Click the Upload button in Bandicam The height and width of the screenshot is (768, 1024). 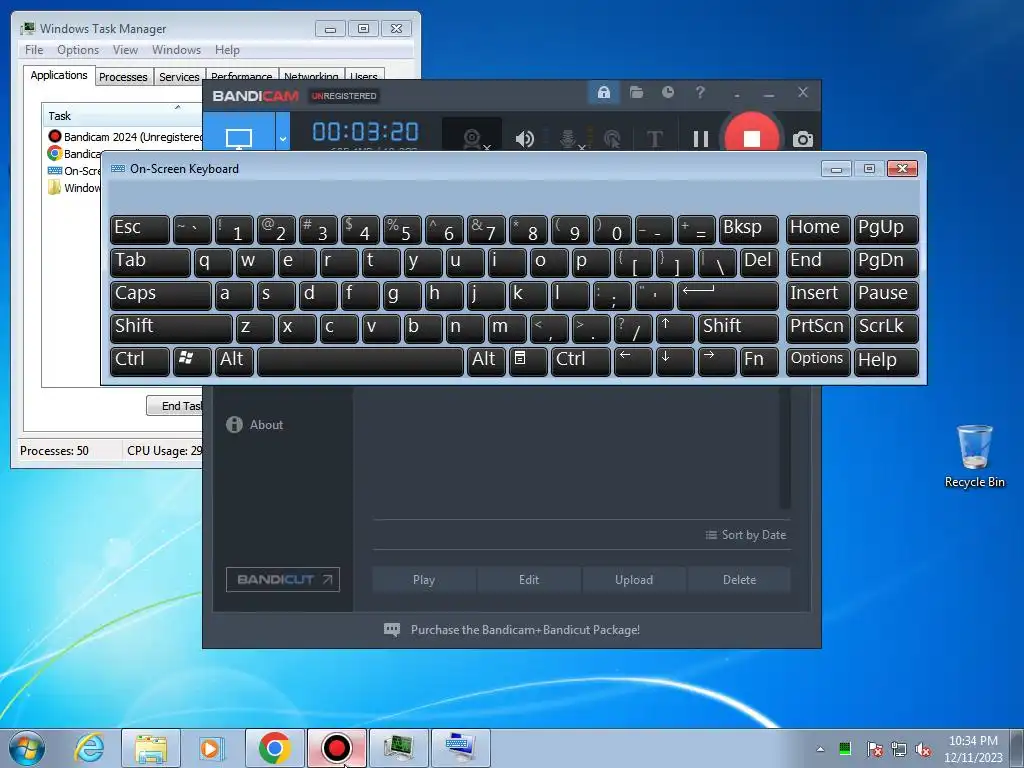[x=633, y=579]
